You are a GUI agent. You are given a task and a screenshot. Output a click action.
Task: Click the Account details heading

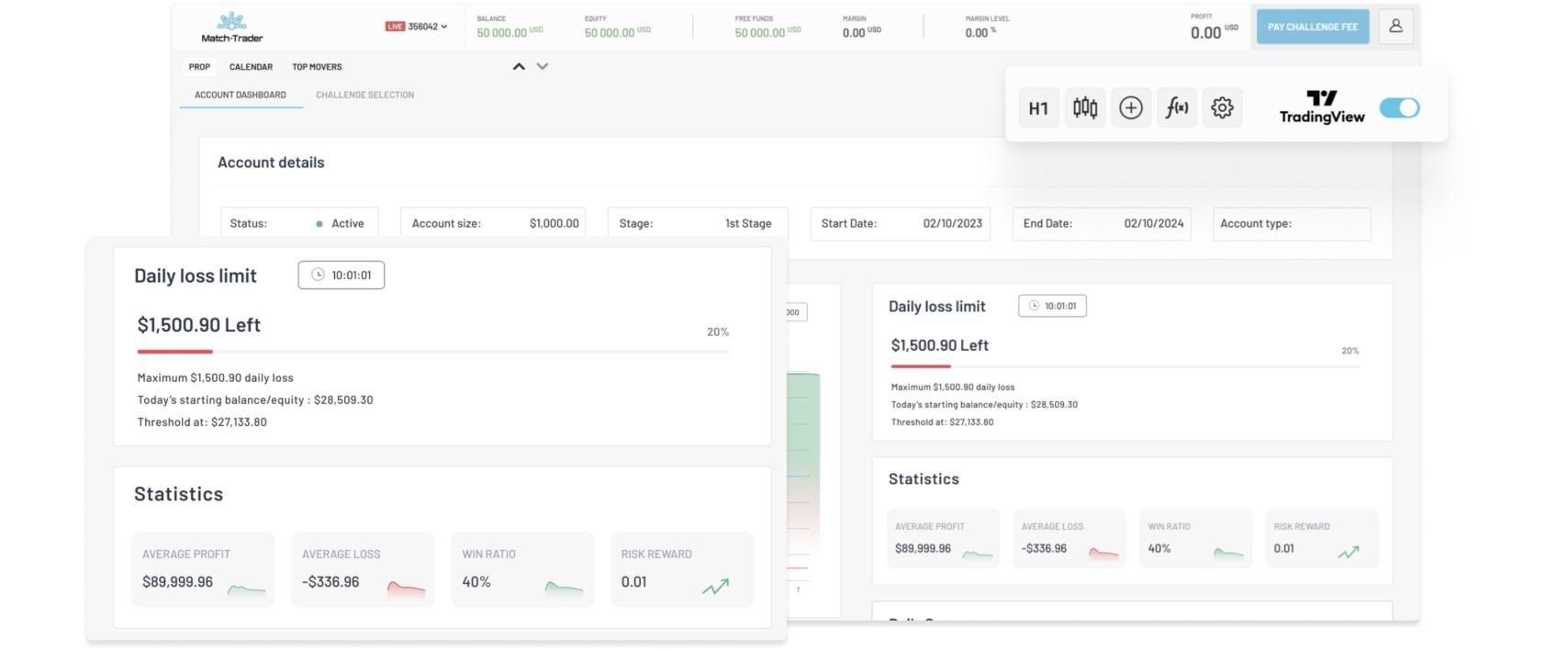click(x=271, y=163)
